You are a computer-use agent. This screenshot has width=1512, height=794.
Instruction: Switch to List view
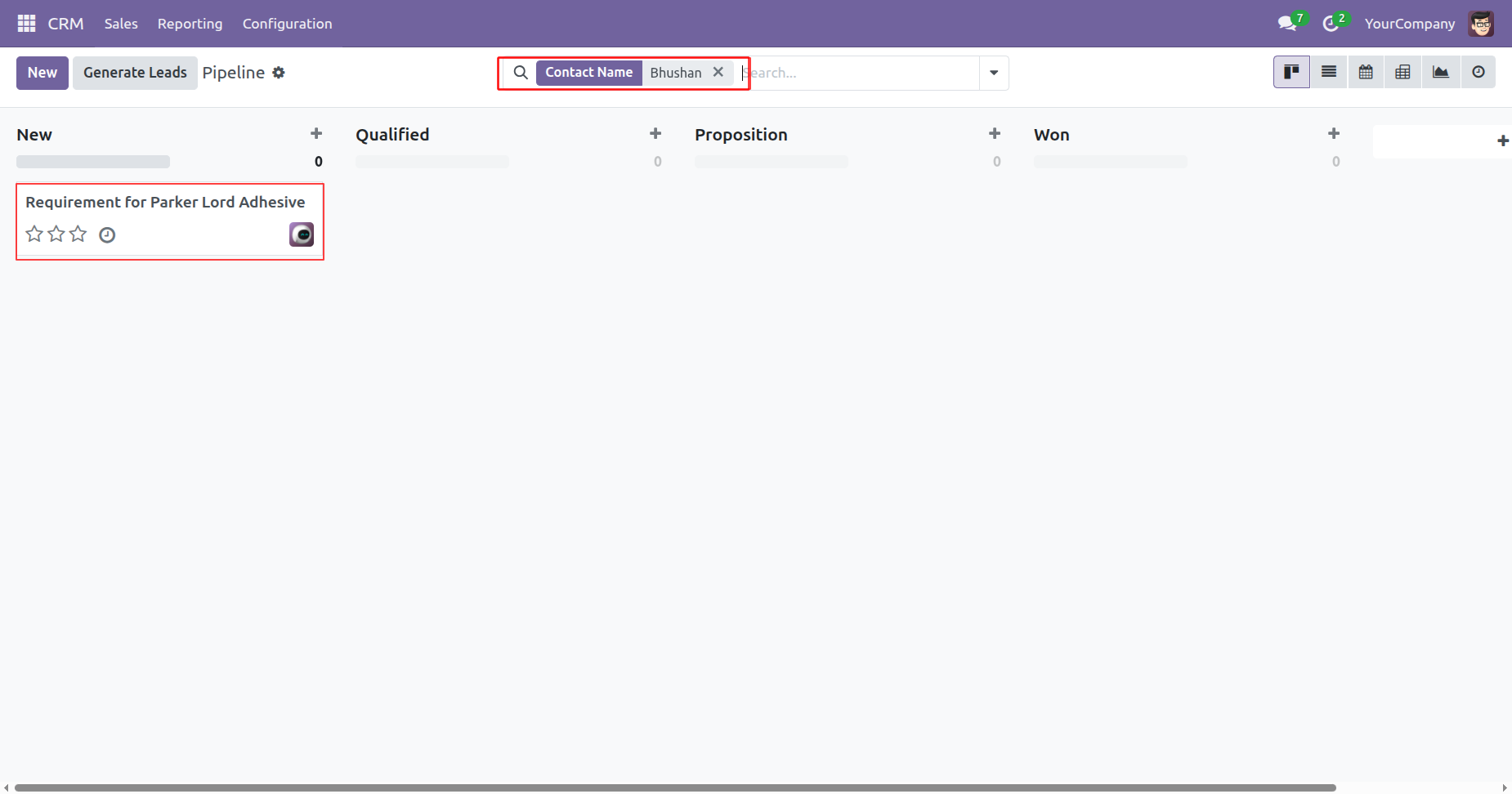tap(1329, 72)
